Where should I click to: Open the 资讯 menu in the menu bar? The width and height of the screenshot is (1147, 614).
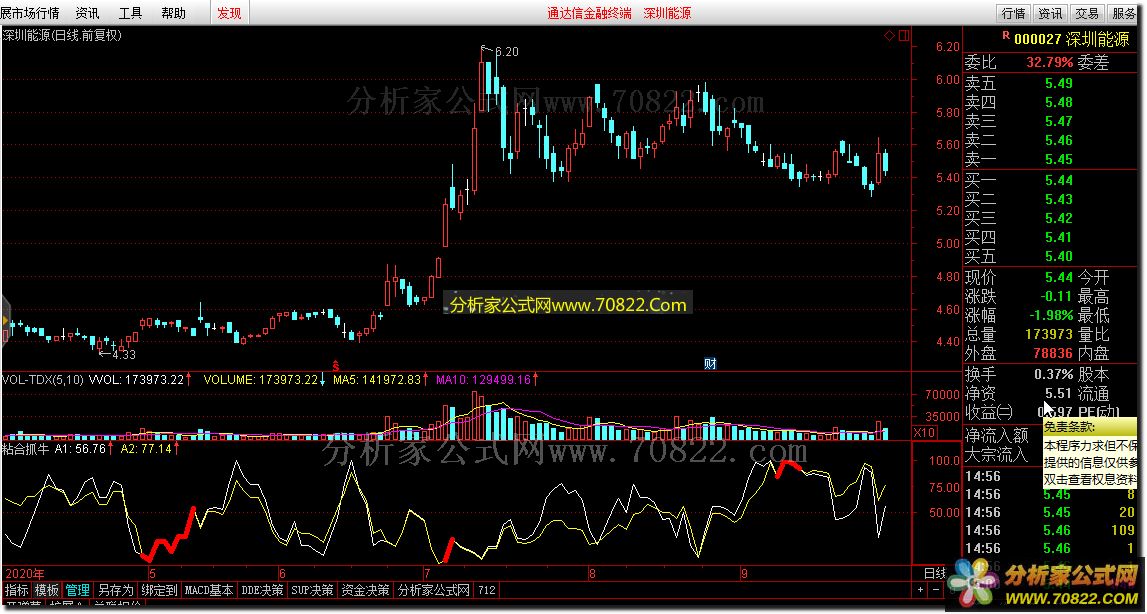tap(88, 13)
